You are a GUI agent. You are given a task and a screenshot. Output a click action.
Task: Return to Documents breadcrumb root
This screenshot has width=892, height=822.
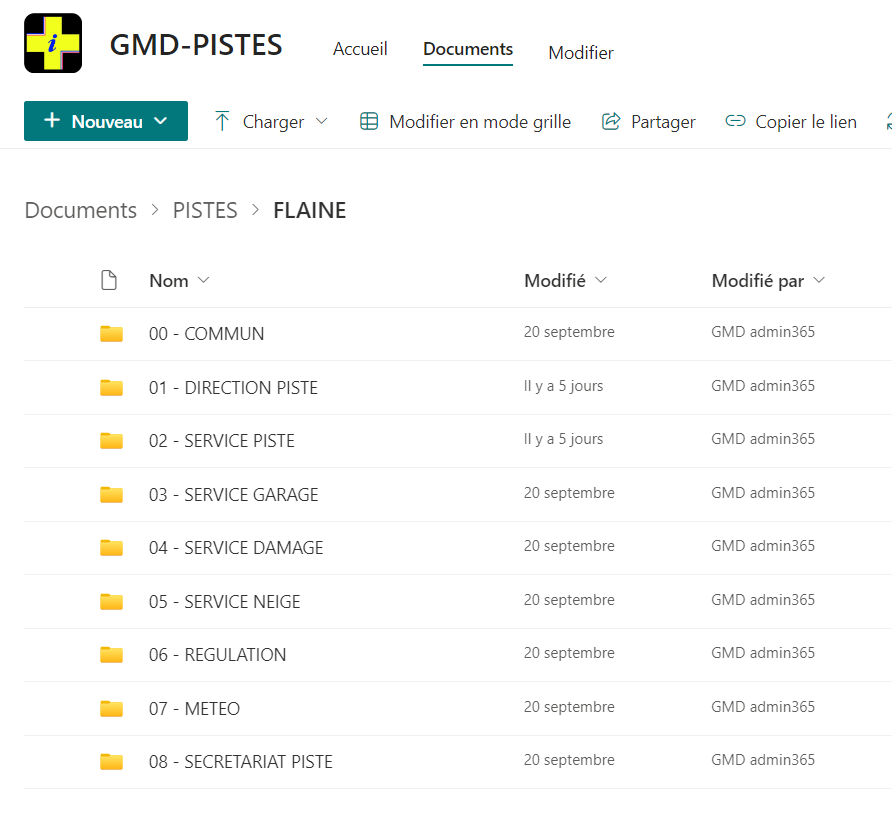(x=81, y=210)
